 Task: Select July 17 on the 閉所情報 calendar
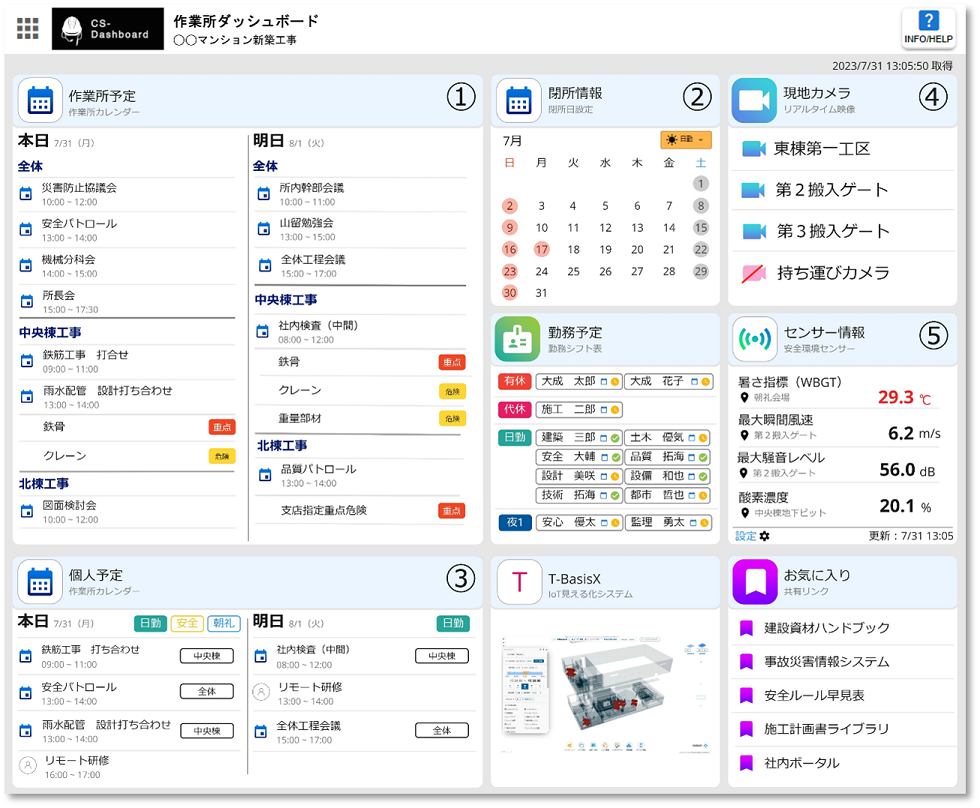pyautogui.click(x=544, y=248)
